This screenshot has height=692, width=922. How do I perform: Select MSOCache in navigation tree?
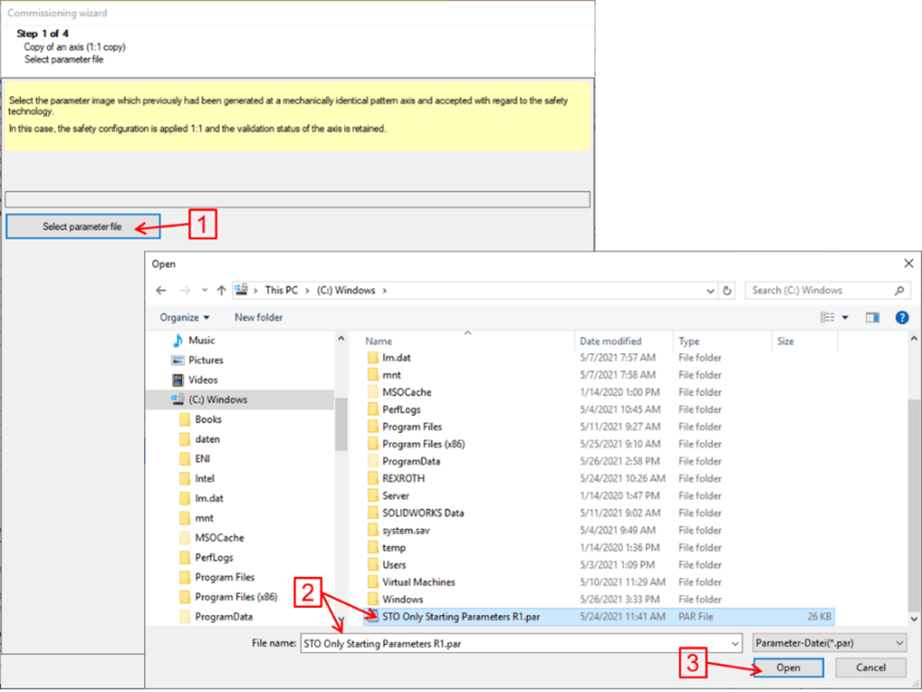point(212,538)
